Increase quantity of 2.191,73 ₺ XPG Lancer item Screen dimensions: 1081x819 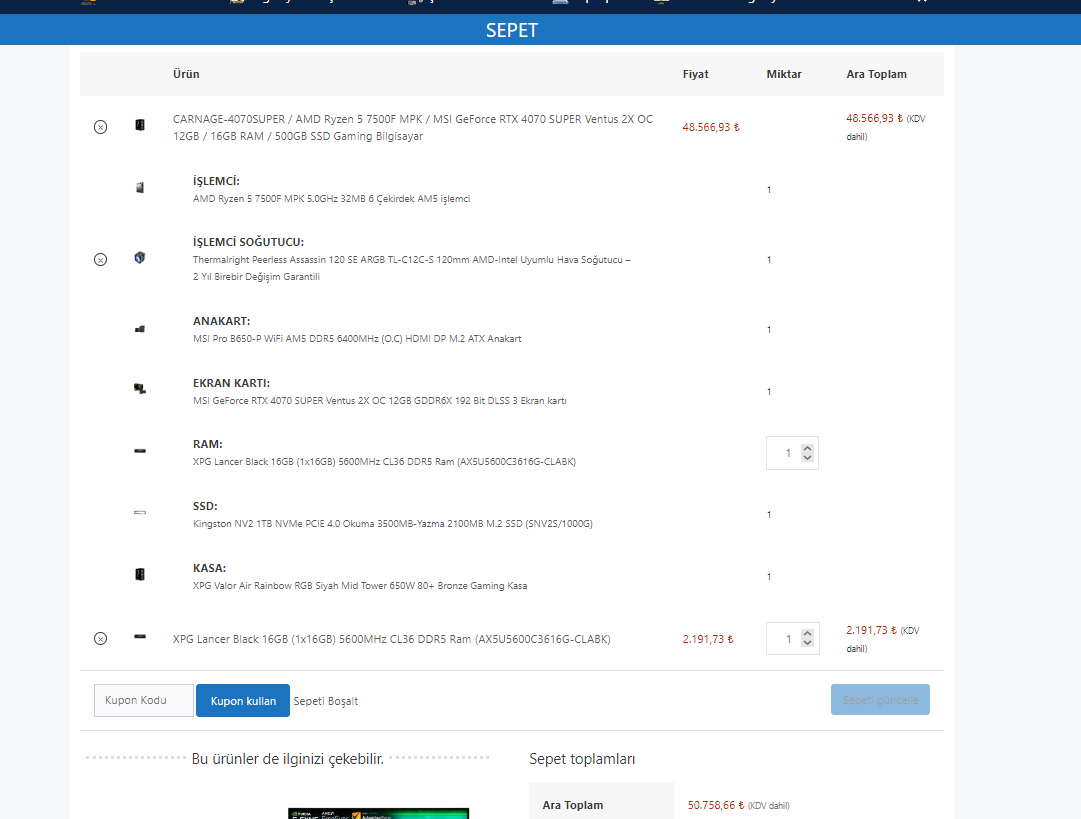807,634
